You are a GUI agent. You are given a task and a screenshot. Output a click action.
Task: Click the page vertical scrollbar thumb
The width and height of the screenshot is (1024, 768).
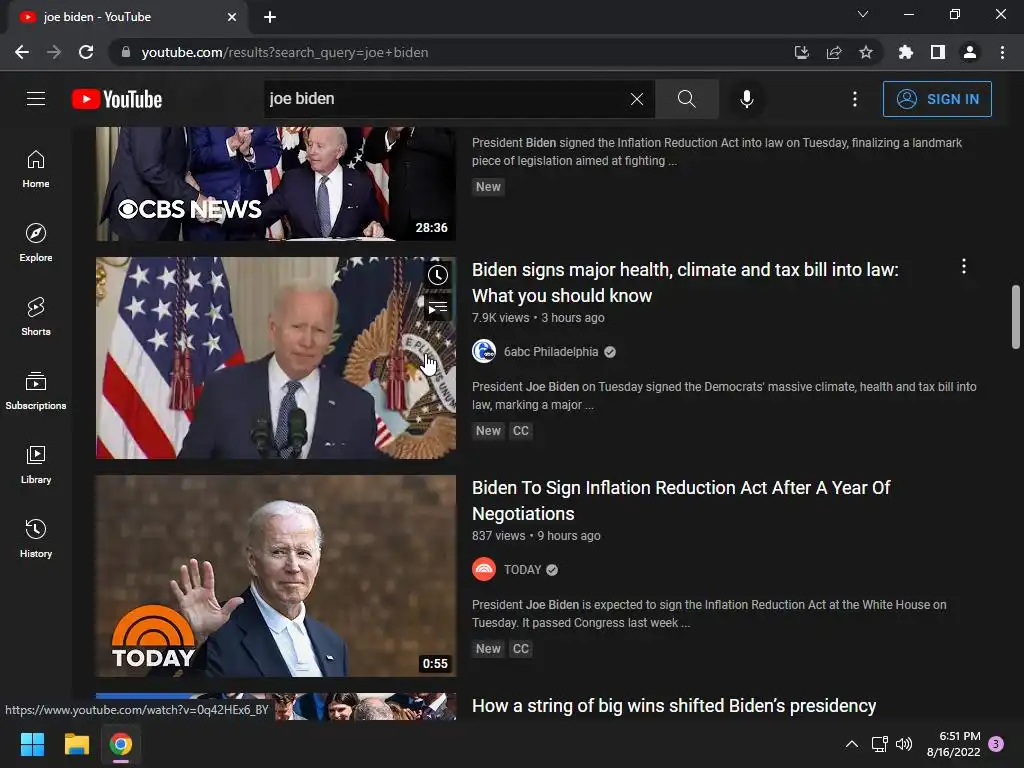pyautogui.click(x=1016, y=317)
